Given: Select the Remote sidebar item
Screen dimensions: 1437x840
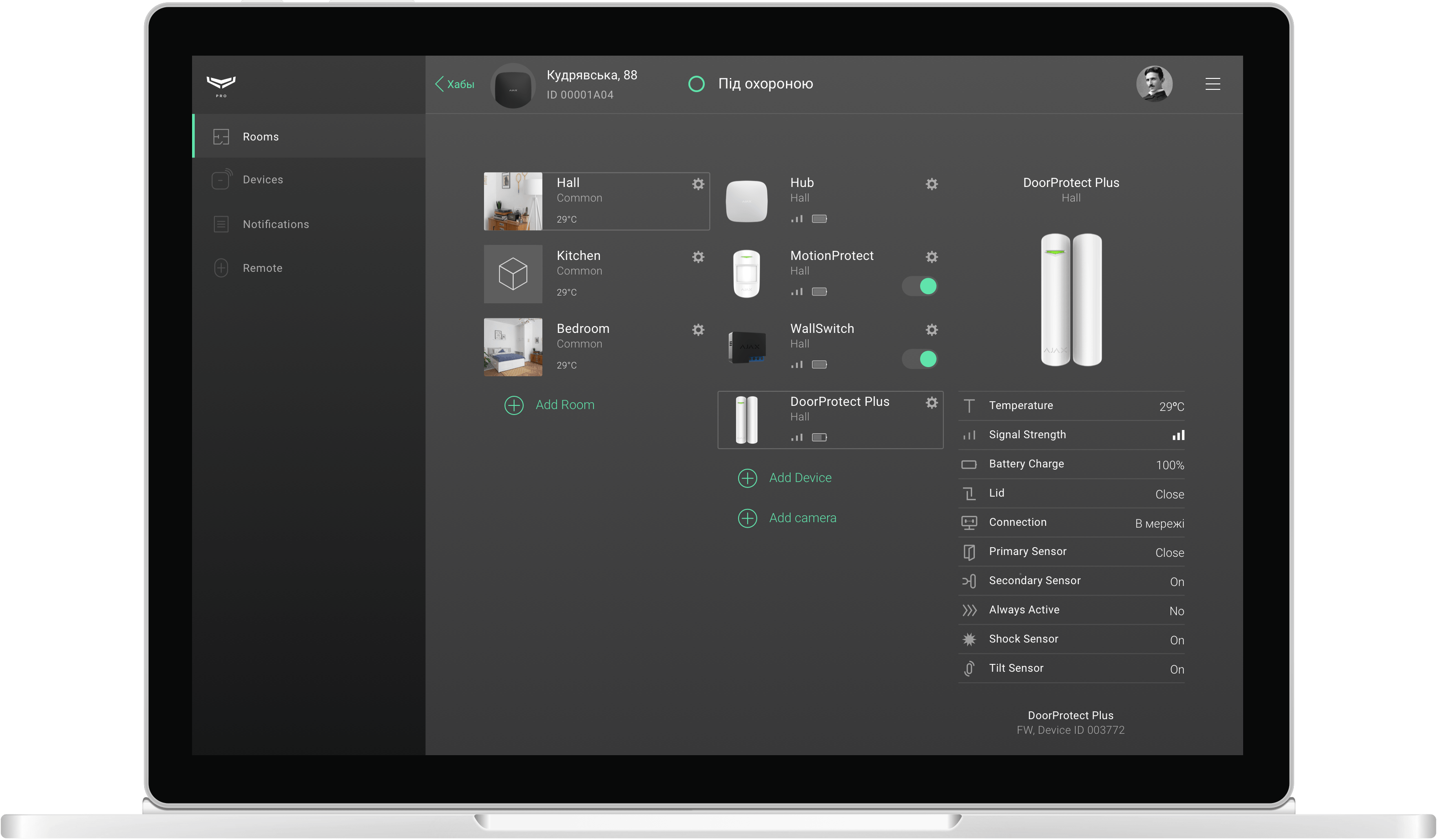Looking at the screenshot, I should pos(262,269).
